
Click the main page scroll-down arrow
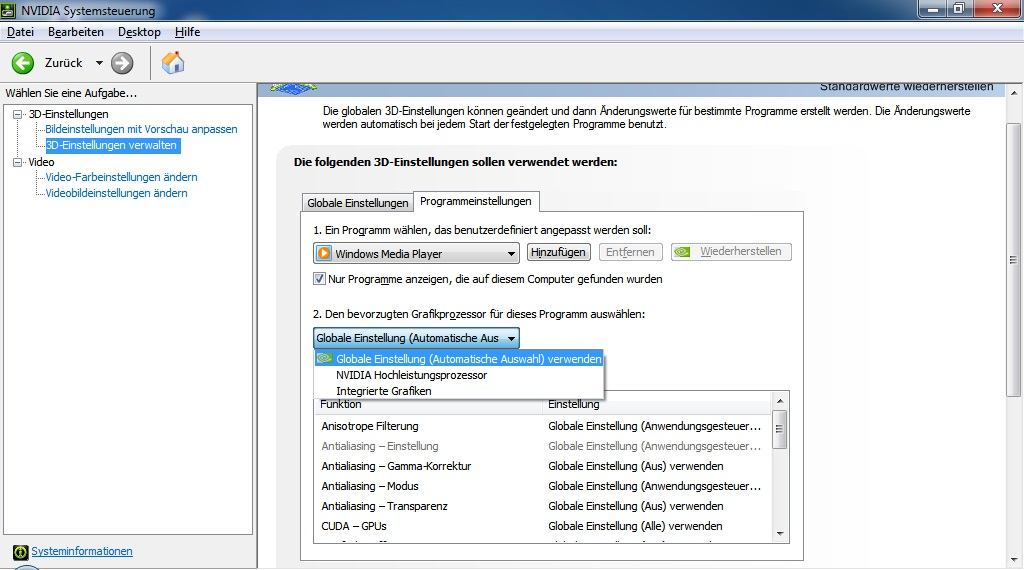point(1014,560)
